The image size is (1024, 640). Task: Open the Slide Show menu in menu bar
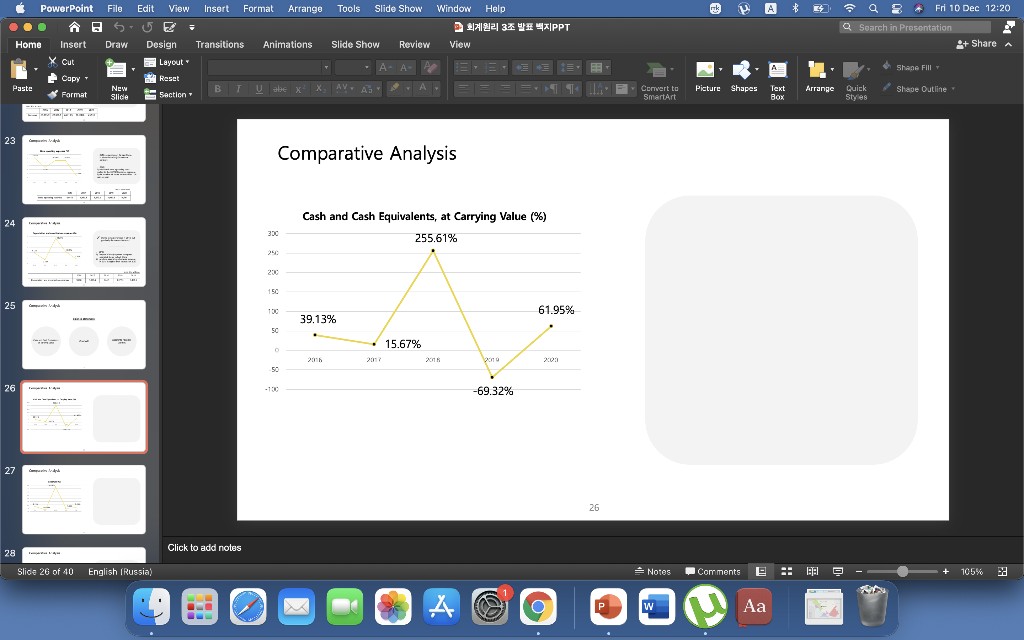click(x=398, y=7)
